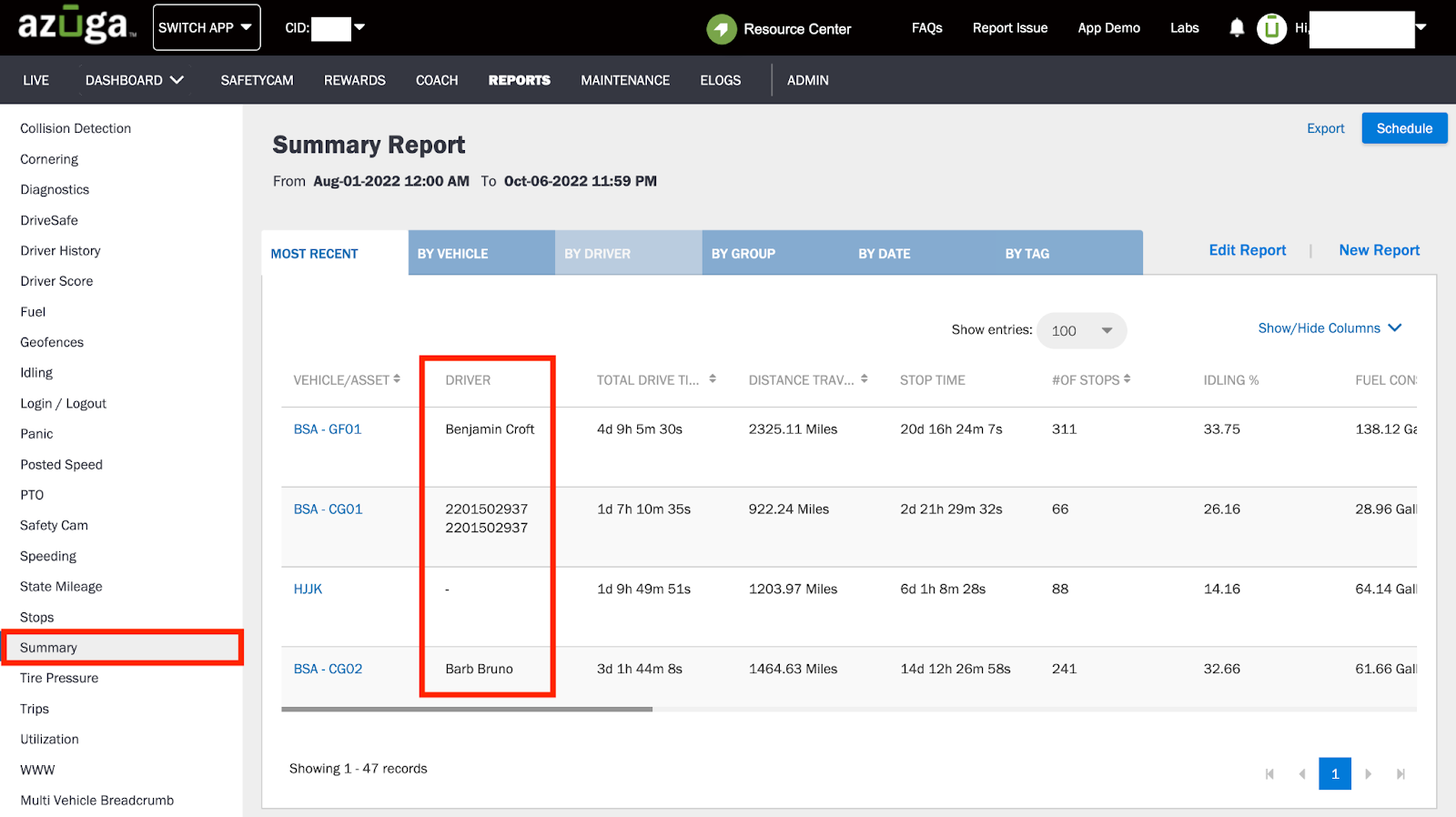Open vehicle BSA - CG02
This screenshot has width=1456, height=817.
[328, 669]
